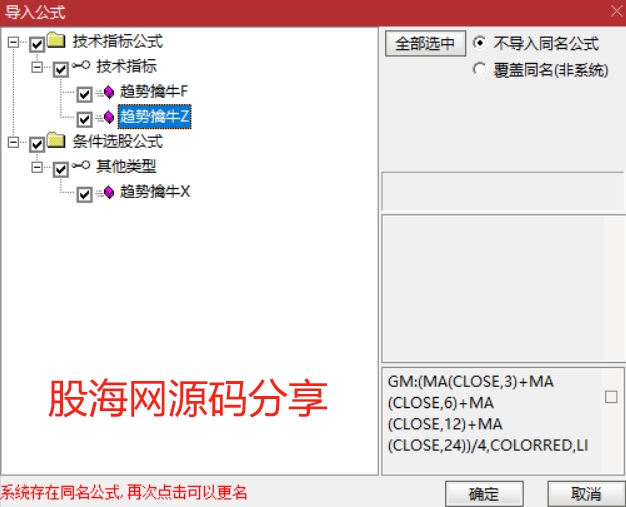Uncheck the 其他类型 checkbox
The image size is (626, 507).
click(61, 169)
